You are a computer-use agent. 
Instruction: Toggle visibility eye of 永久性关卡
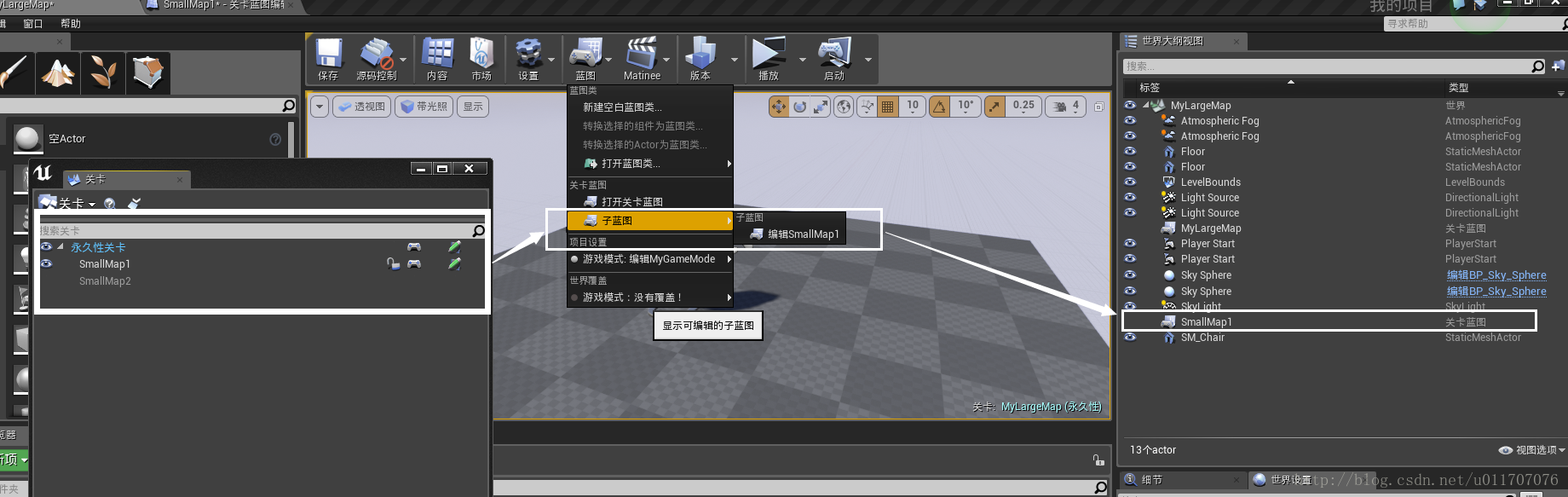(46, 247)
